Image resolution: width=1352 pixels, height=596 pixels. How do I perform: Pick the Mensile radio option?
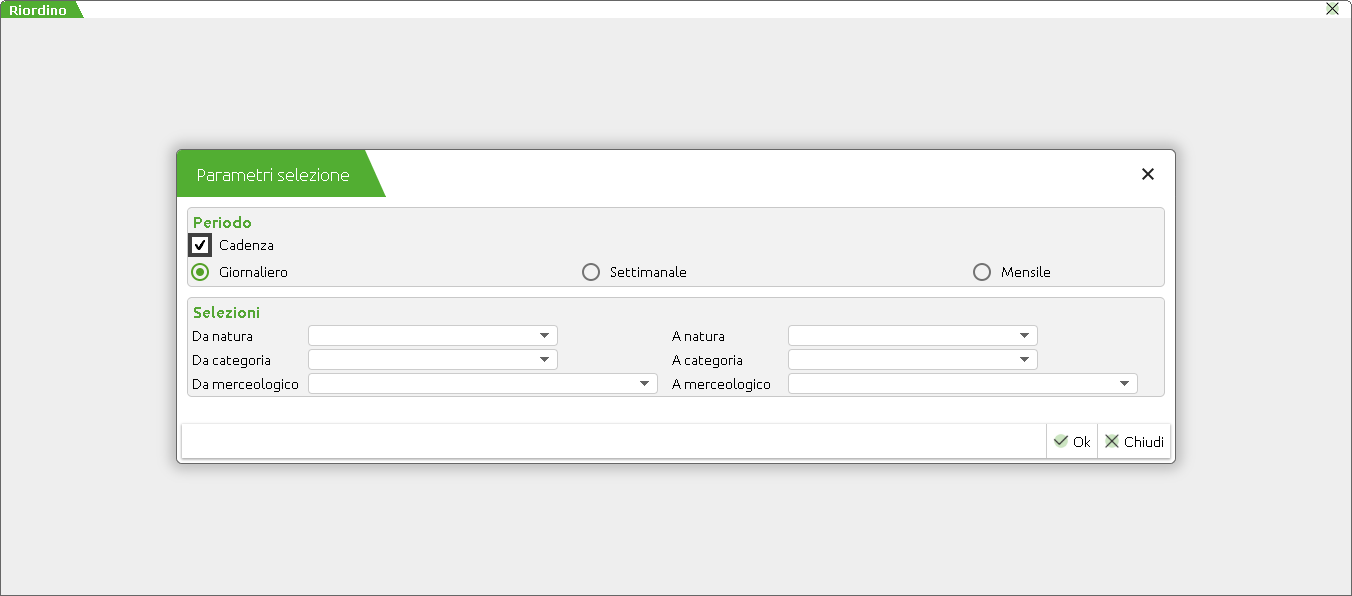click(x=982, y=272)
